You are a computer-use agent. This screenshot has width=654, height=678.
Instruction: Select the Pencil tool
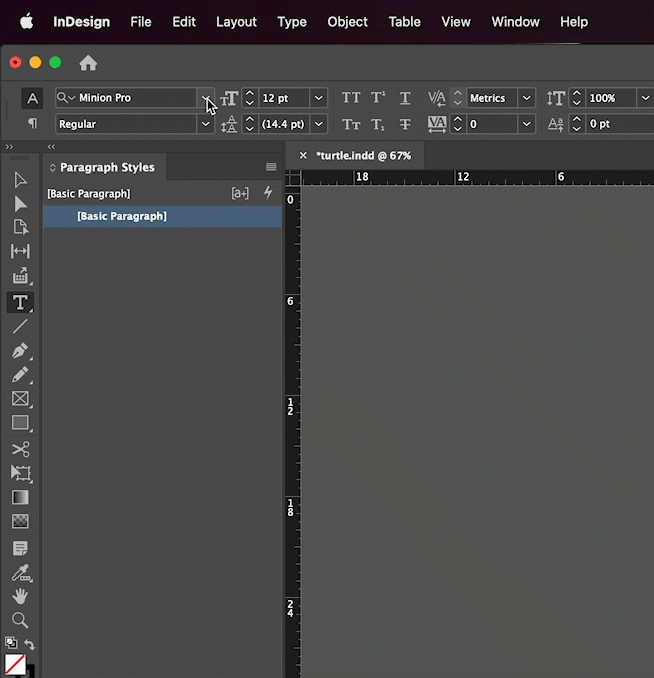click(20, 375)
